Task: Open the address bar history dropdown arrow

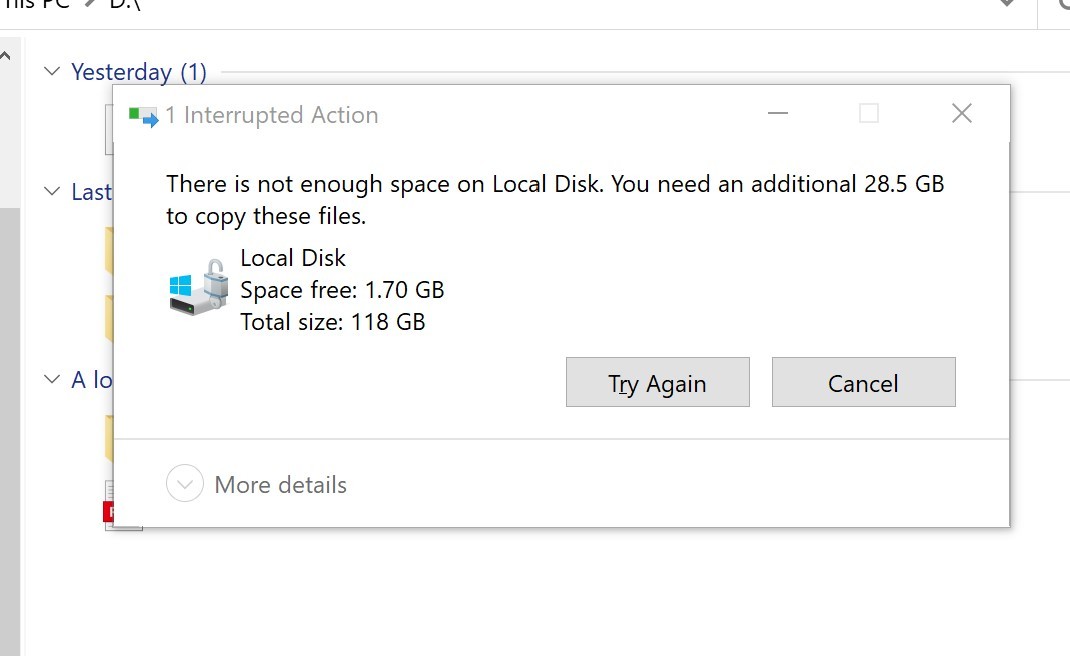Action: tap(1007, 3)
